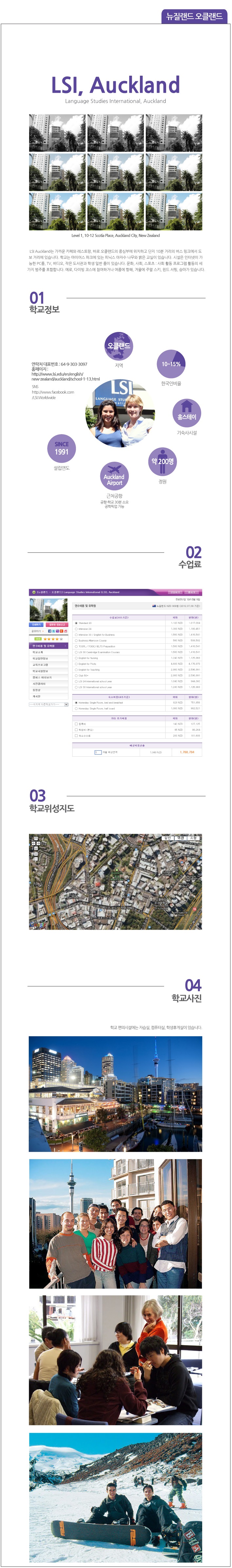The width and height of the screenshot is (232, 1568).
Task: Click the student group photo with Sky Tower
Action: (116, 1224)
